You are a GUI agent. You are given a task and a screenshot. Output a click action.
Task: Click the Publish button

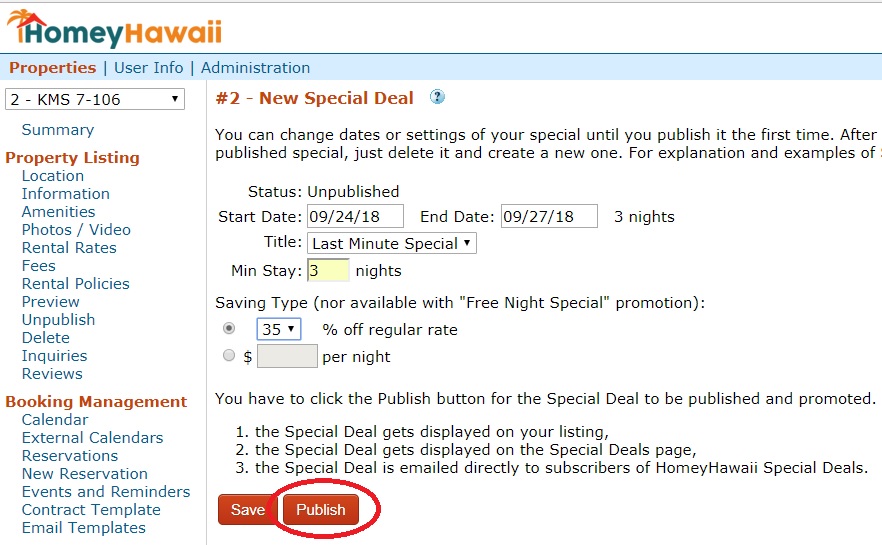tap(321, 510)
